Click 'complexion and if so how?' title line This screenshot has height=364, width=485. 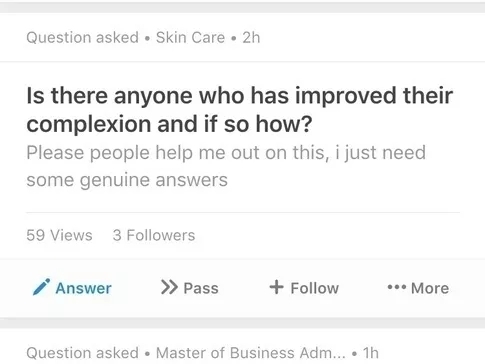tap(169, 124)
